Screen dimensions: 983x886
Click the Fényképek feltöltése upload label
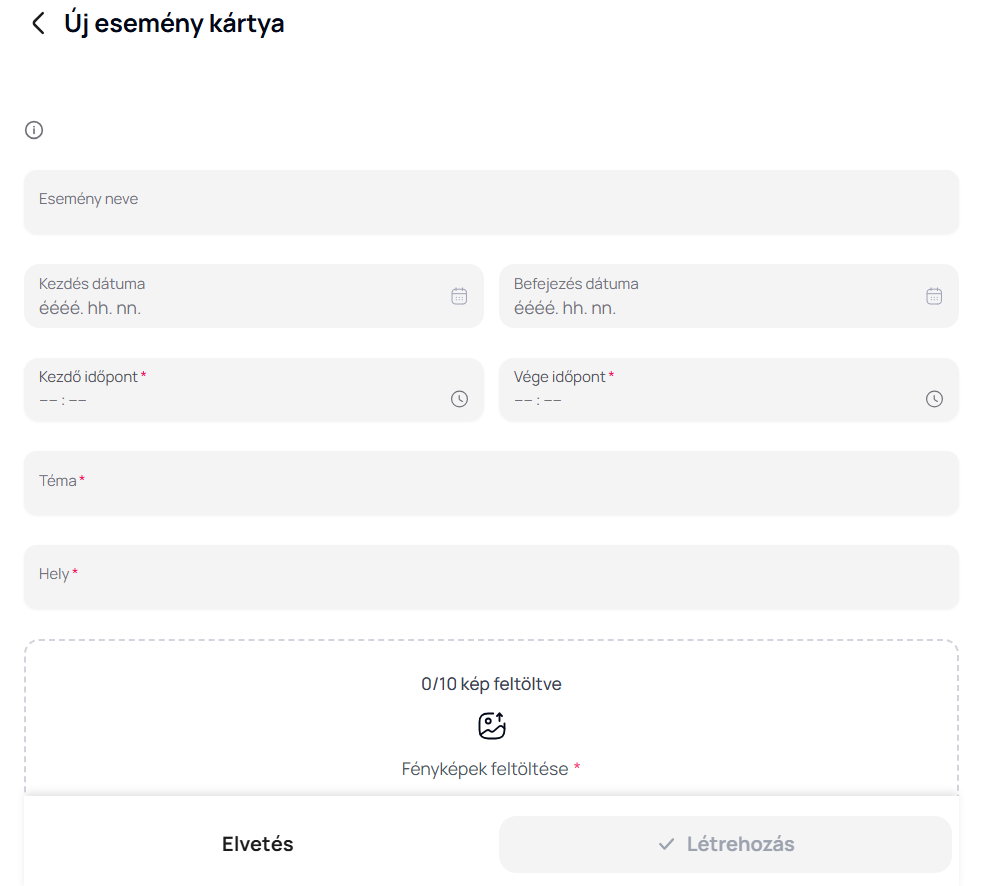[485, 769]
